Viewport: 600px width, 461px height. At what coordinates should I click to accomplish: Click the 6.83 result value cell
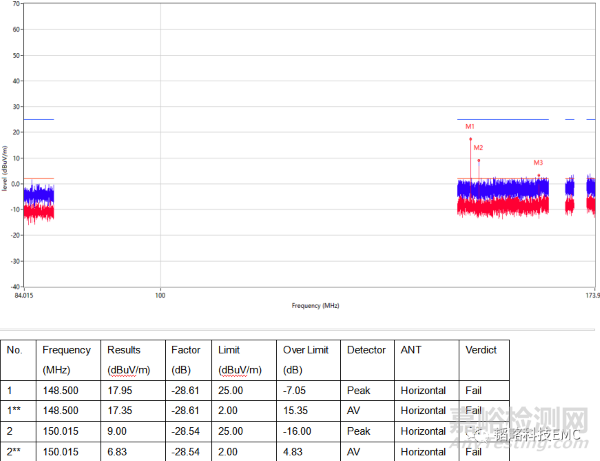click(119, 451)
